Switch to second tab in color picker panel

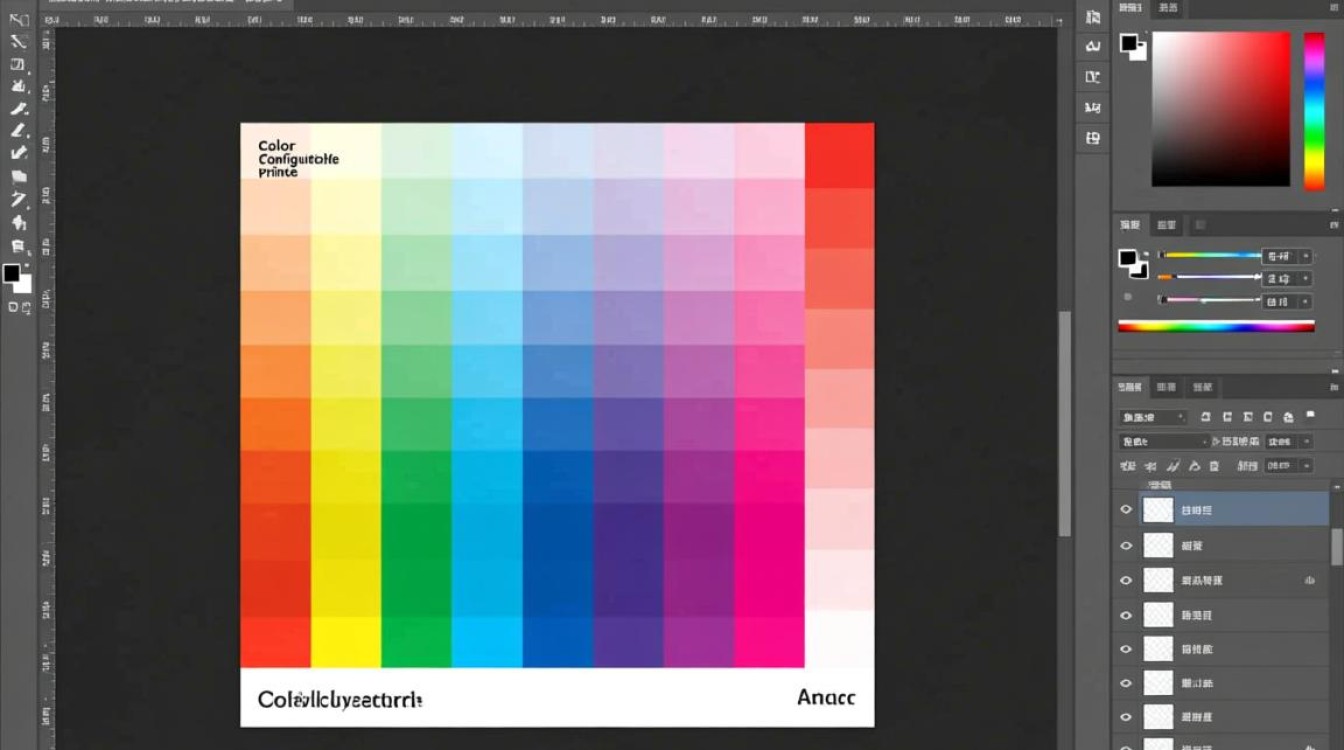[x=1167, y=8]
